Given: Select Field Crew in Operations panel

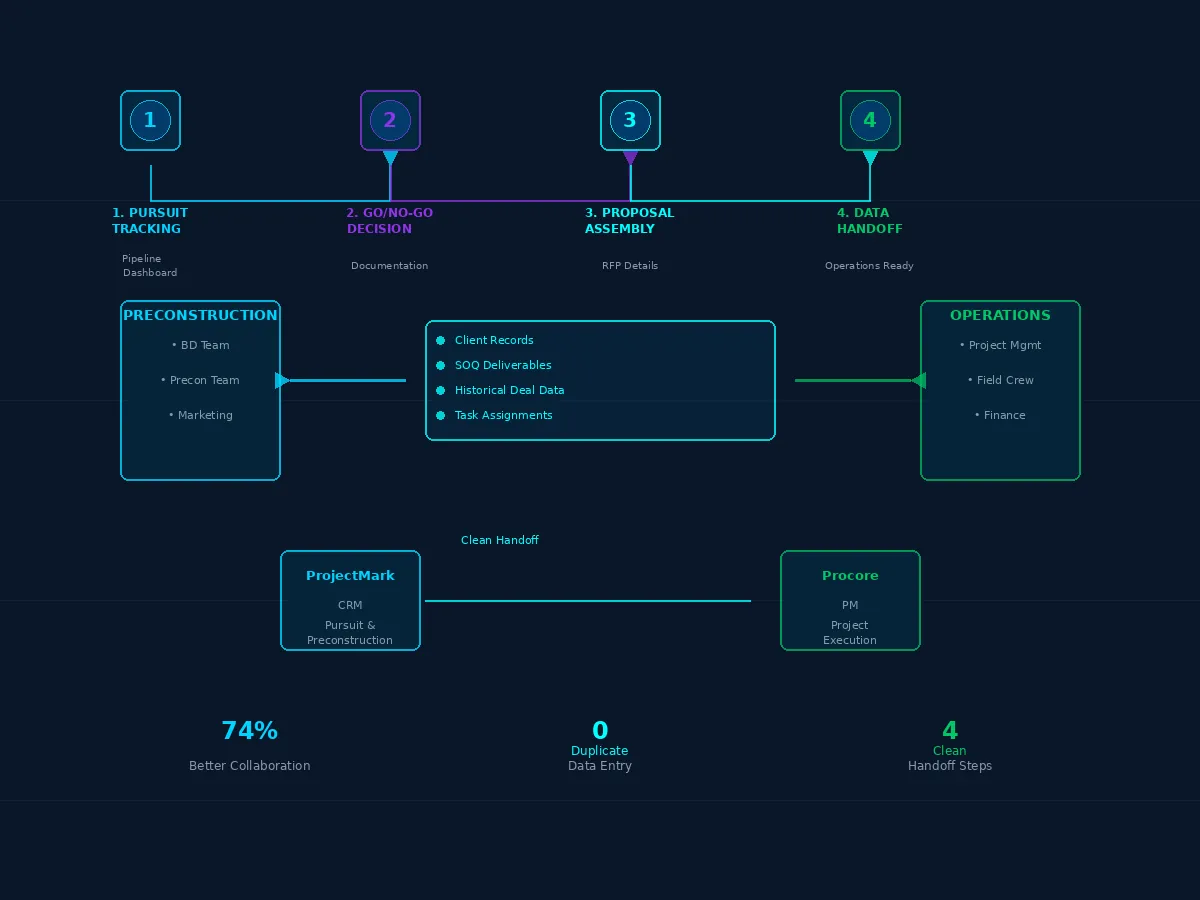Looking at the screenshot, I should (x=1000, y=380).
